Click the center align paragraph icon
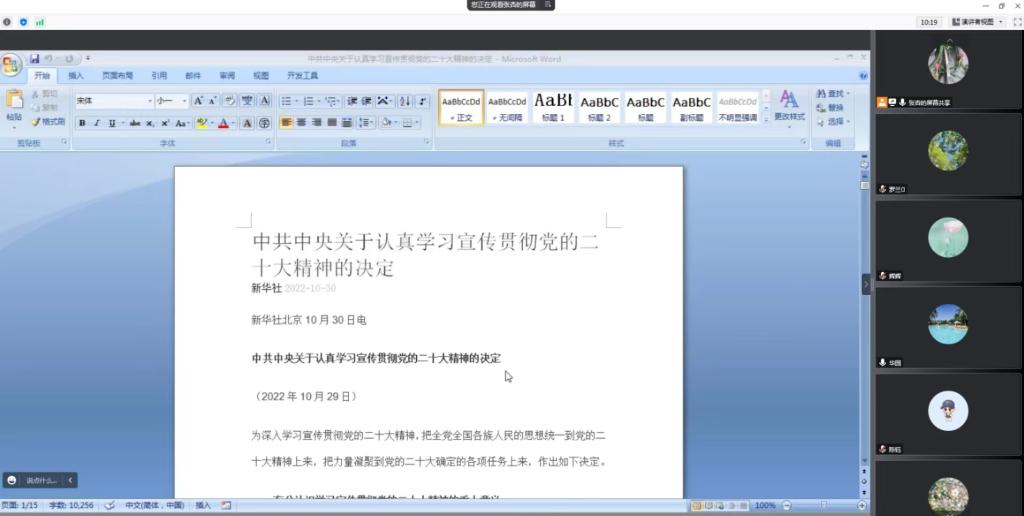Image resolution: width=1024 pixels, height=516 pixels. [302, 123]
